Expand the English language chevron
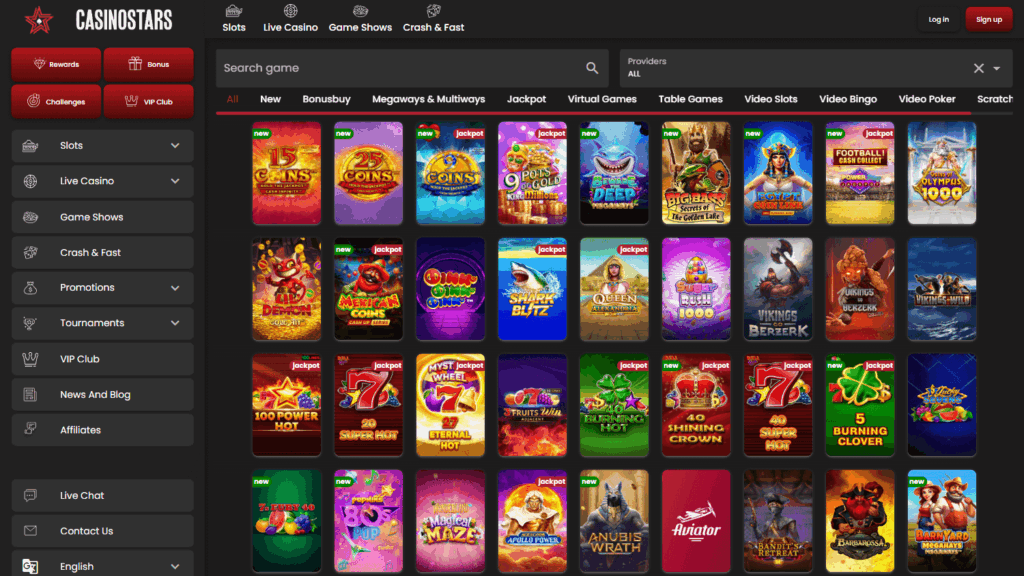 [x=175, y=566]
